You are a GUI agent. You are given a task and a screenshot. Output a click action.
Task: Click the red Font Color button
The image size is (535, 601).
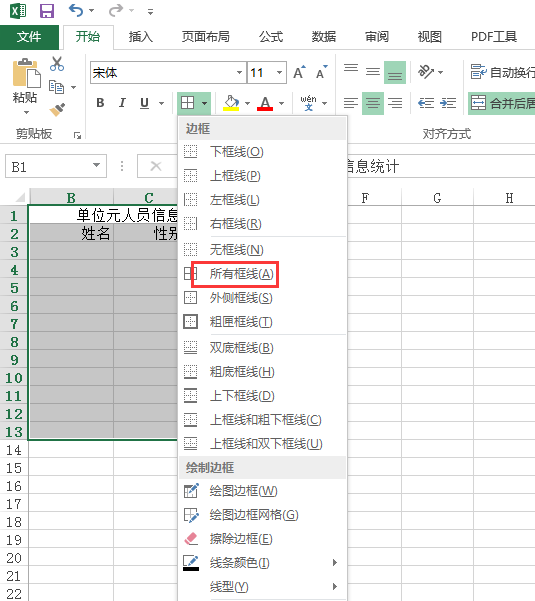pos(265,103)
